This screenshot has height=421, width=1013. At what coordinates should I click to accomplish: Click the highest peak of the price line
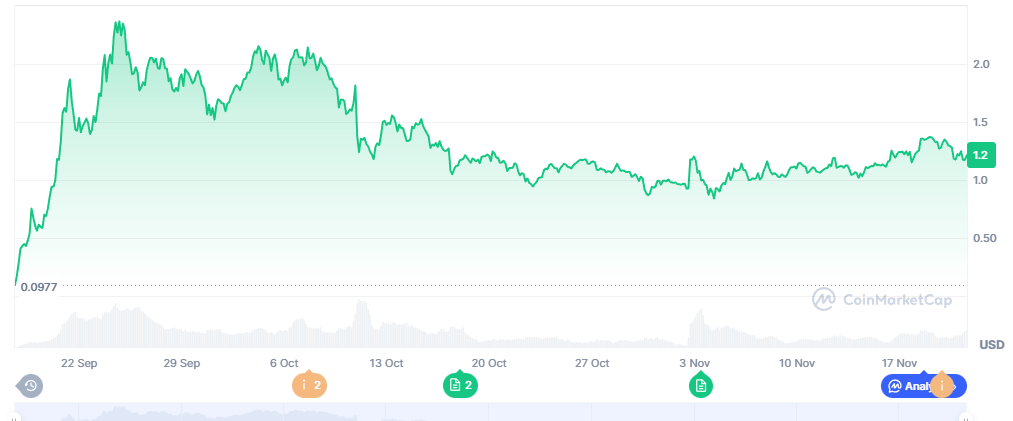tap(119, 22)
